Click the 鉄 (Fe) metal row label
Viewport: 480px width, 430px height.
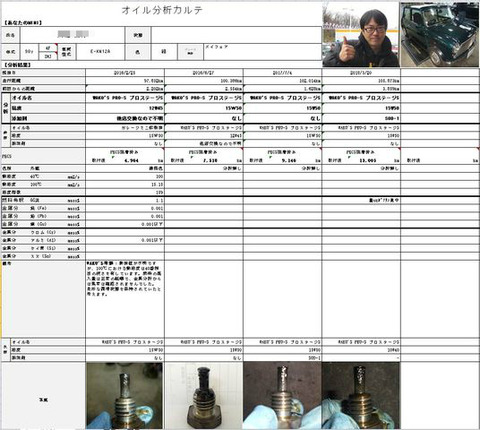pyautogui.click(x=38, y=208)
